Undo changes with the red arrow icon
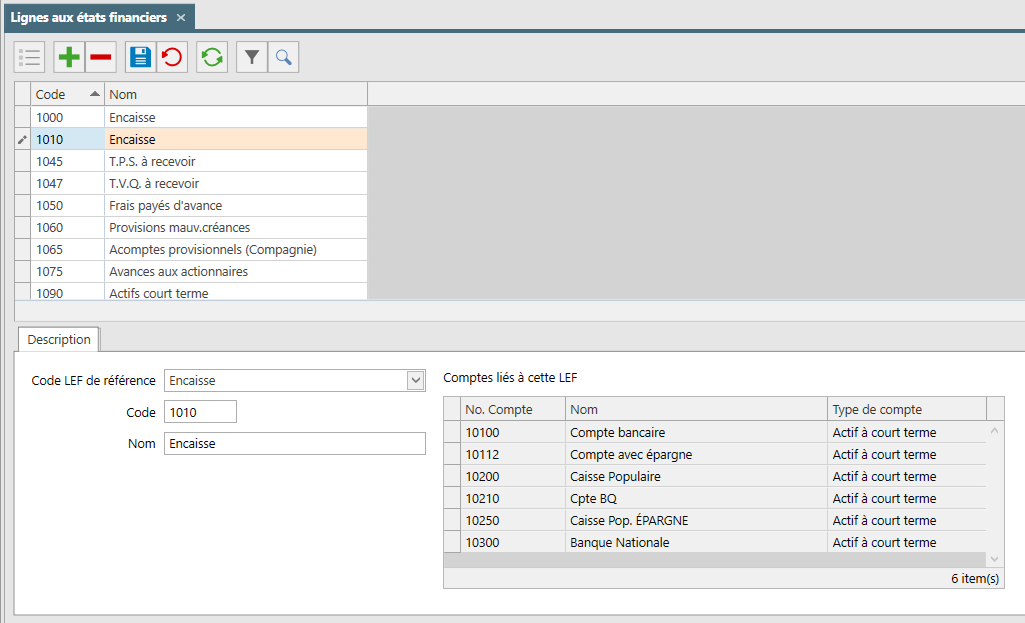 point(173,58)
